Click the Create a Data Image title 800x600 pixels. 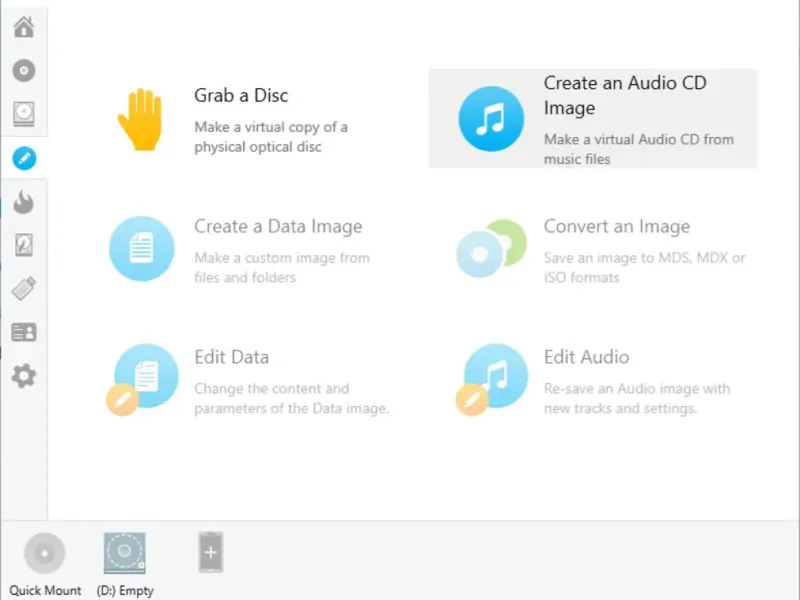[x=278, y=227]
